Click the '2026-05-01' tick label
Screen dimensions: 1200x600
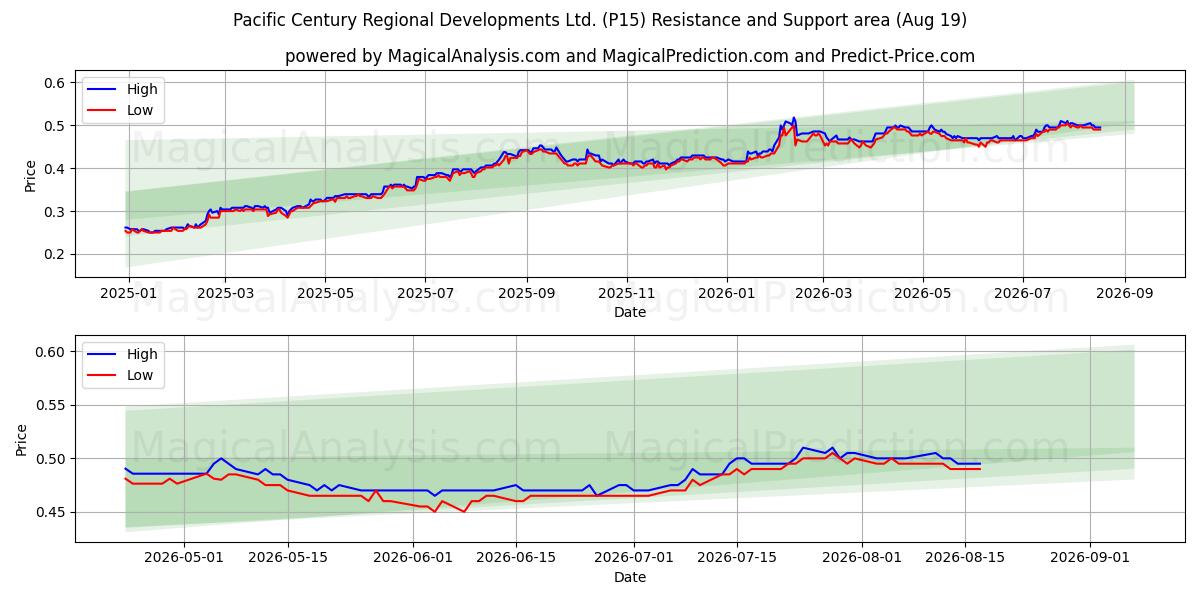click(x=185, y=559)
